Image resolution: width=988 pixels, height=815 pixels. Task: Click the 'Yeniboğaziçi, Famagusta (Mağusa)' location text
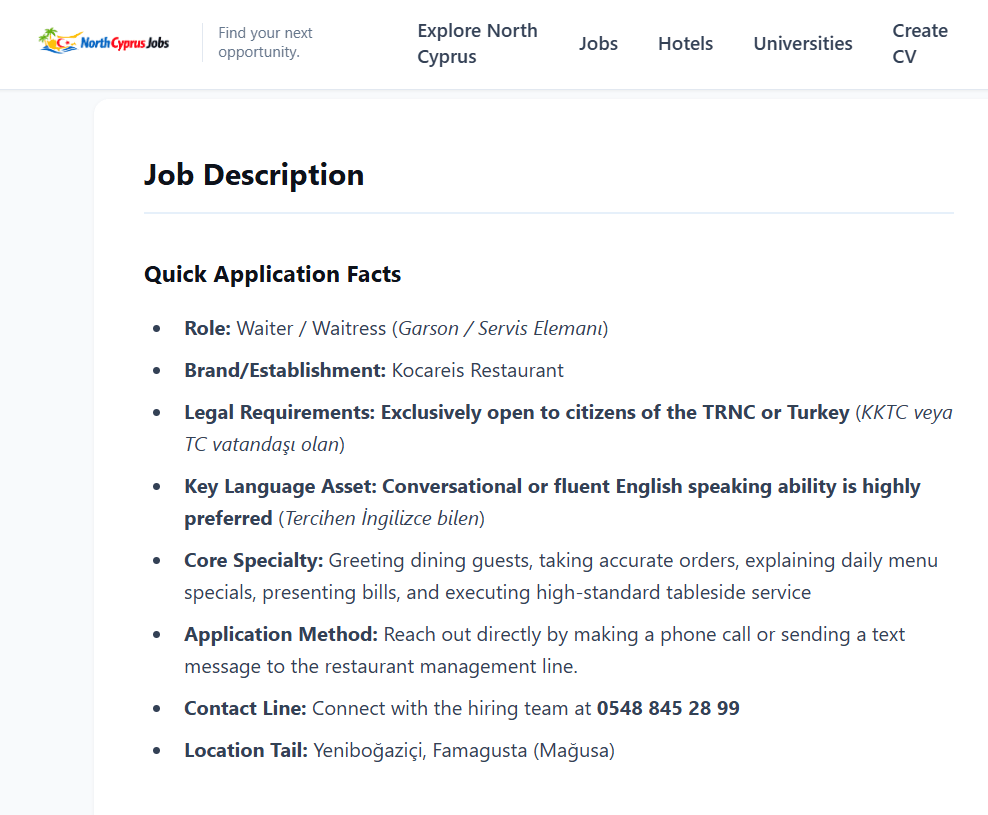pos(464,750)
